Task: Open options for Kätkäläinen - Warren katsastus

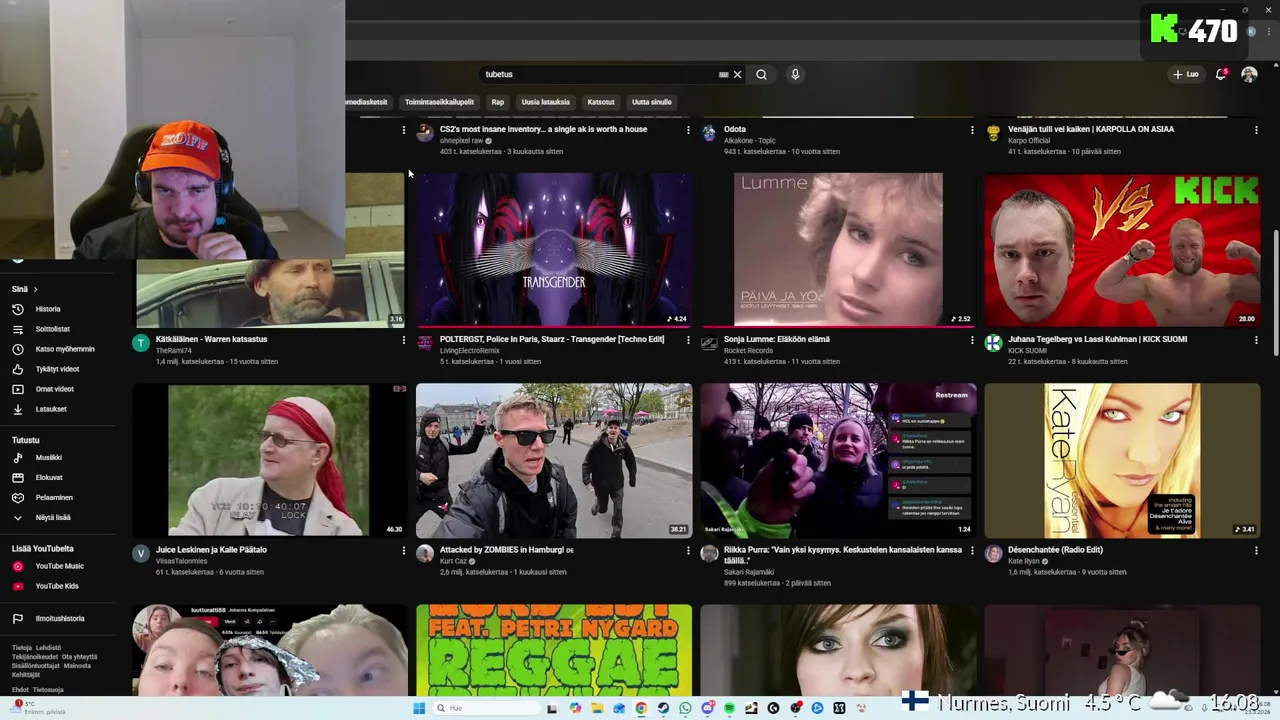Action: pyautogui.click(x=404, y=340)
